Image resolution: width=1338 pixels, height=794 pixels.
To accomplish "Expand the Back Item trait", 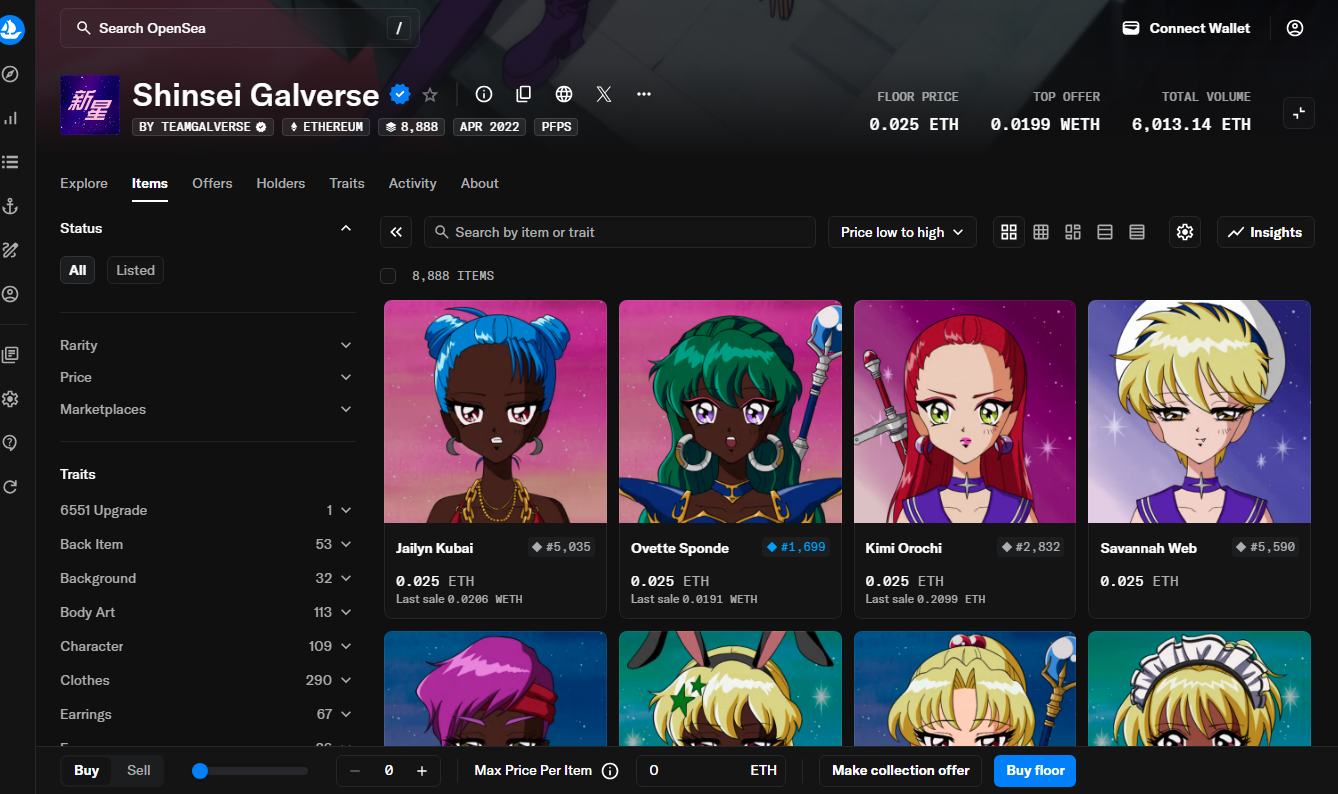I will pyautogui.click(x=207, y=544).
